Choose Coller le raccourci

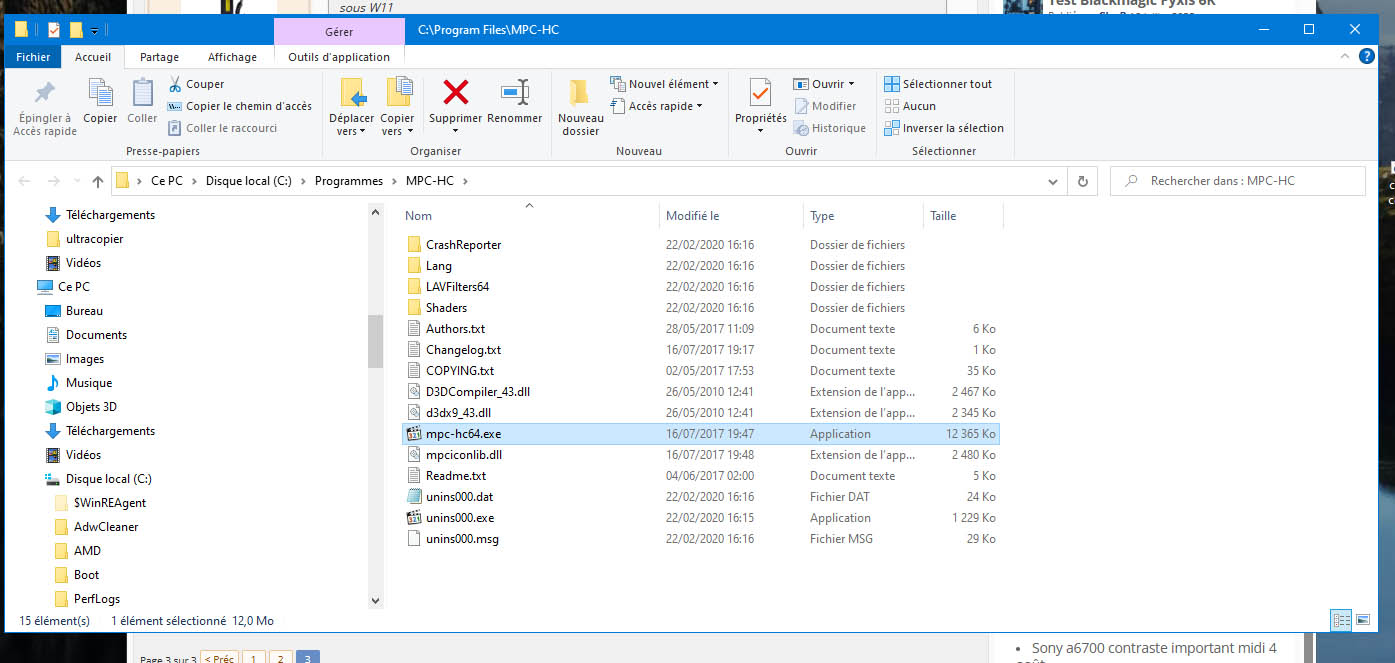222,128
